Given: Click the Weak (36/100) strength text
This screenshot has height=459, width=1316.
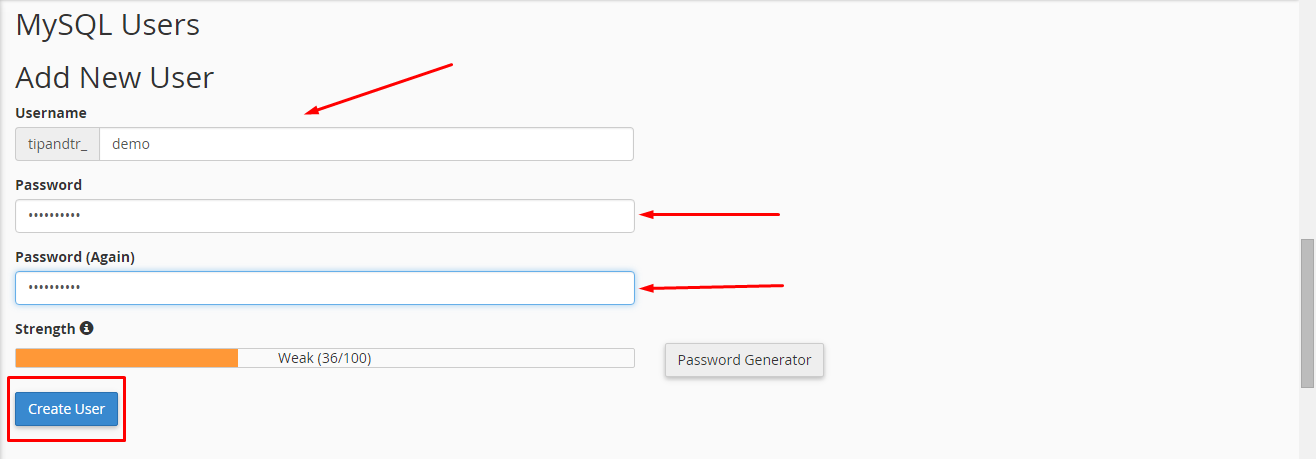Looking at the screenshot, I should click(325, 358).
